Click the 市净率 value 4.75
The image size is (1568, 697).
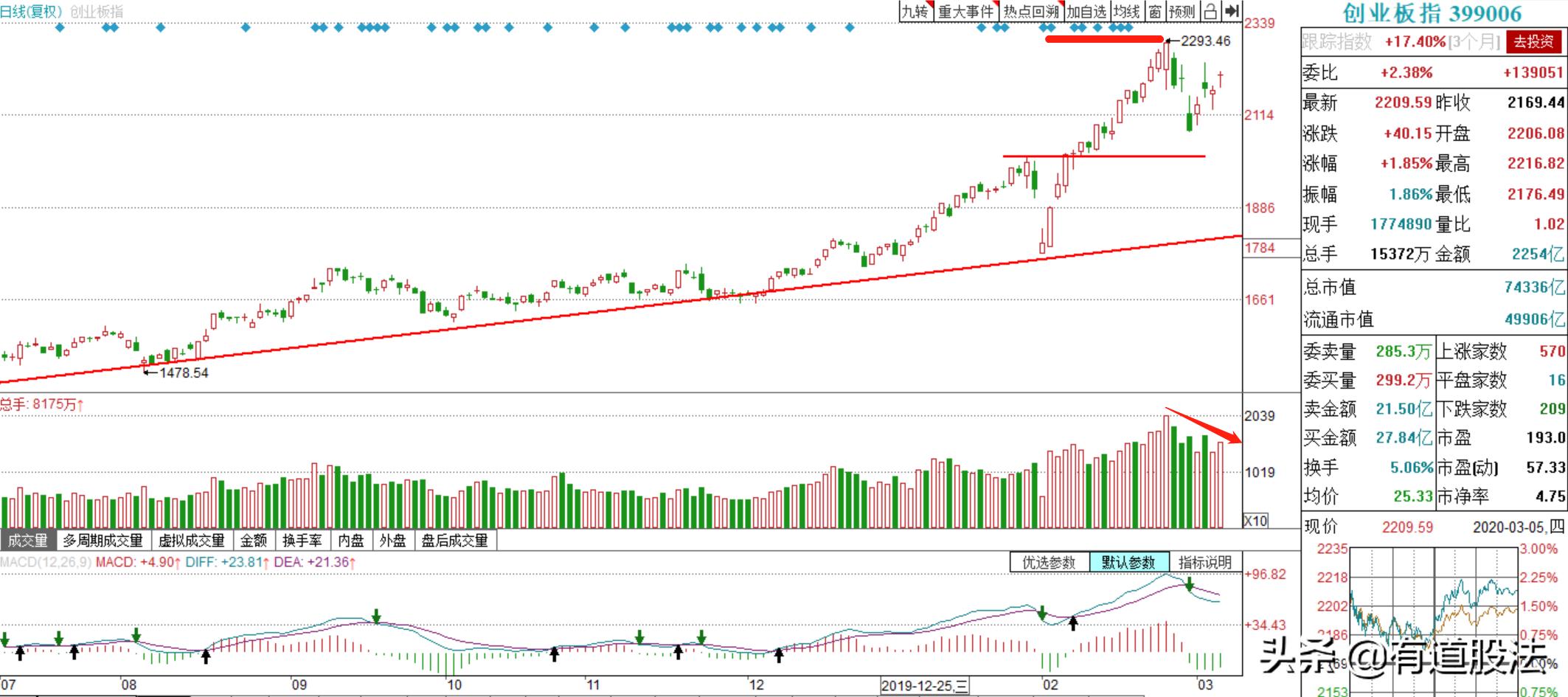coord(1550,496)
